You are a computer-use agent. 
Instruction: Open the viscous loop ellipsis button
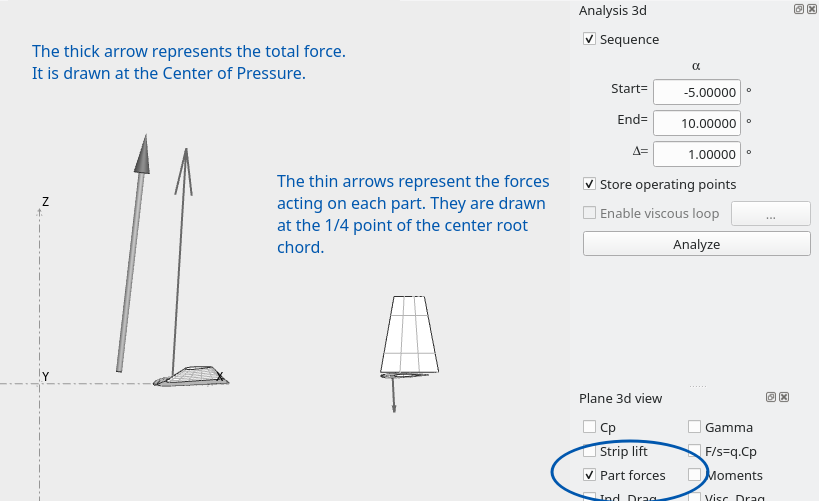[x=771, y=214]
